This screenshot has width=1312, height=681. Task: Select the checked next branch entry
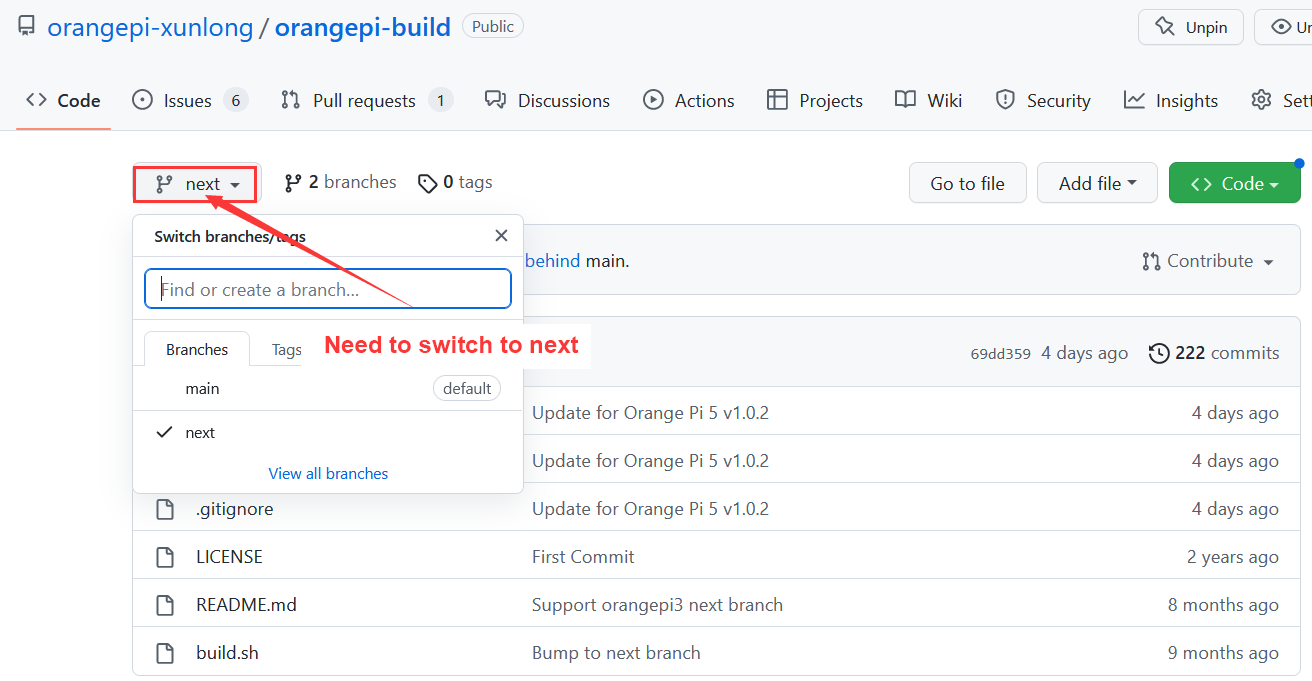[x=200, y=433]
